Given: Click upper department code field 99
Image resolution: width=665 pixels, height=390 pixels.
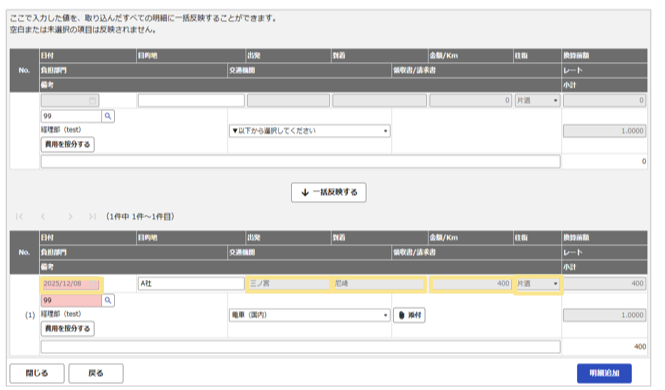Looking at the screenshot, I should click(x=71, y=116).
